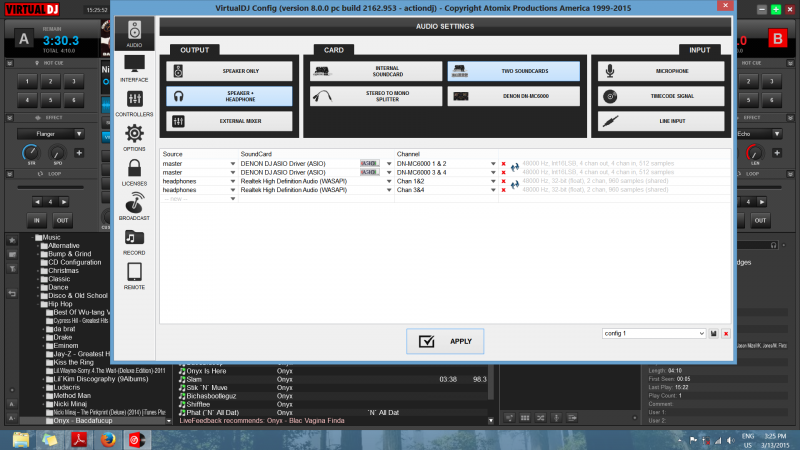Select Speaker + Headphone output option

click(x=230, y=96)
